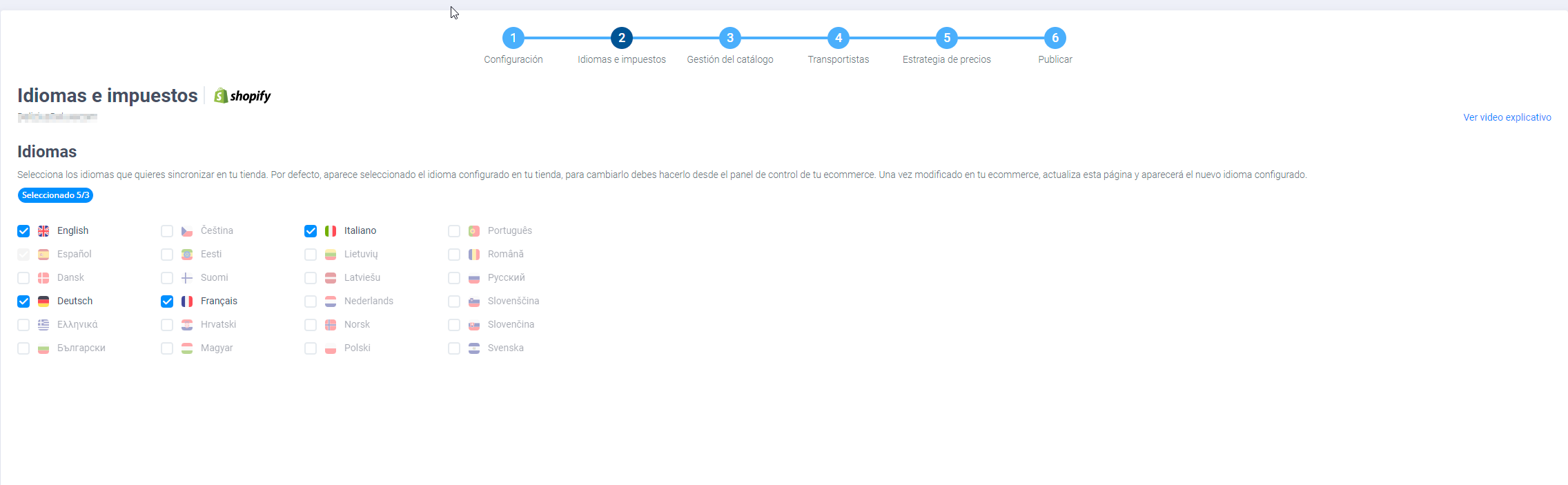Disable the Deutsch language checkbox
The image size is (1568, 485).
pos(23,301)
